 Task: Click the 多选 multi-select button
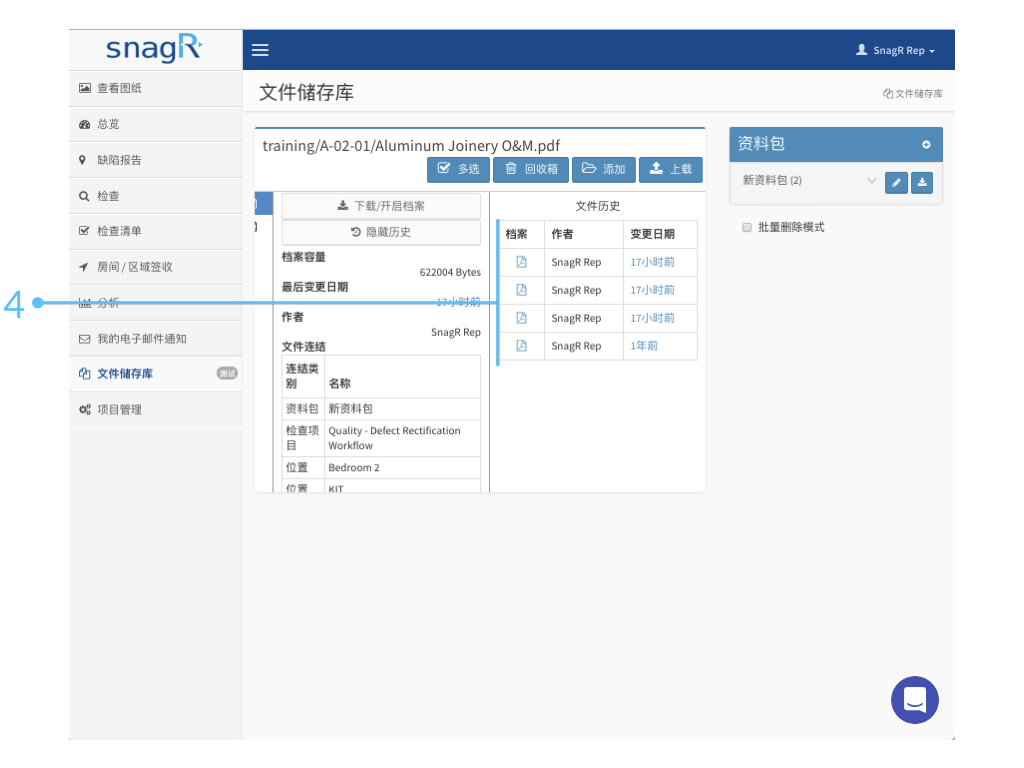coord(458,169)
